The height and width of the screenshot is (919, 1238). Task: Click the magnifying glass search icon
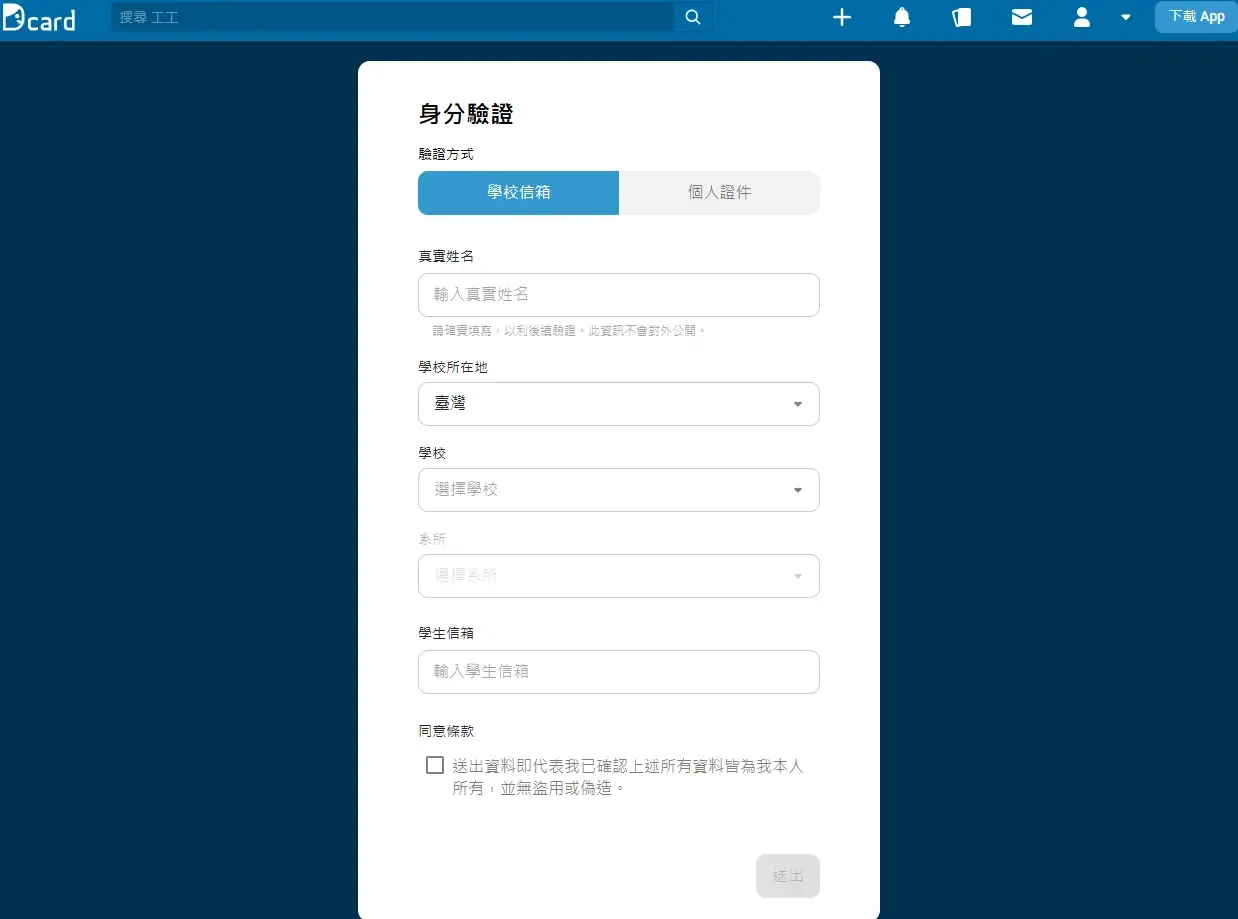[x=693, y=17]
